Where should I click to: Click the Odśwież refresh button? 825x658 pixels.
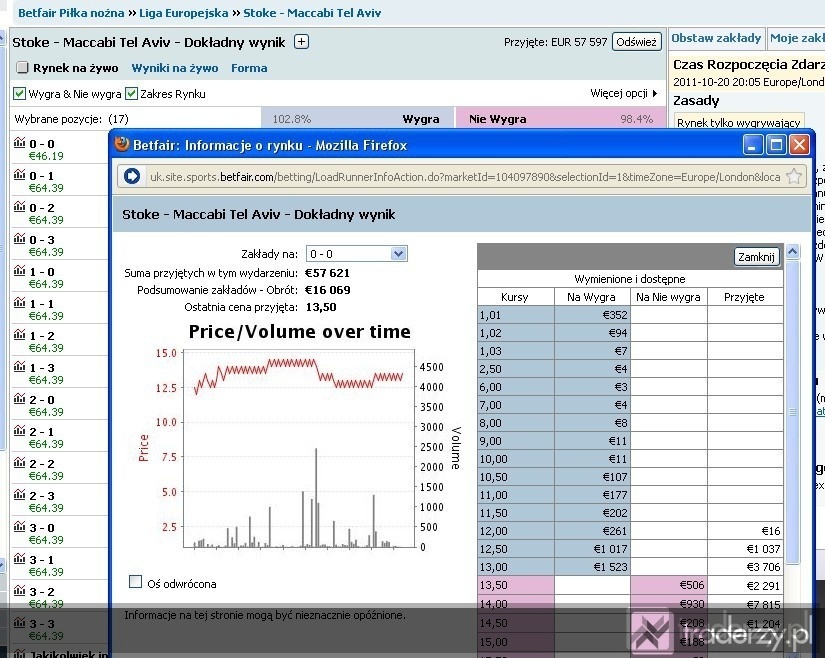point(637,42)
